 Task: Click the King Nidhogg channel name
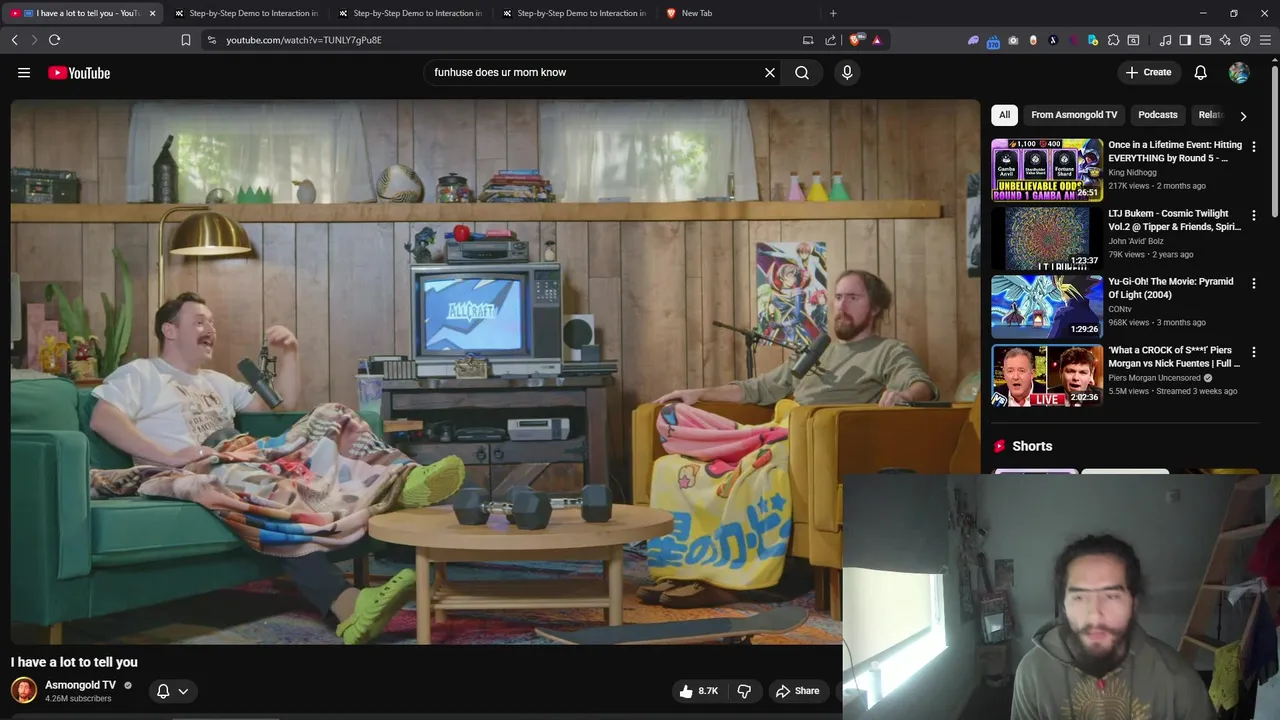tap(1135, 173)
